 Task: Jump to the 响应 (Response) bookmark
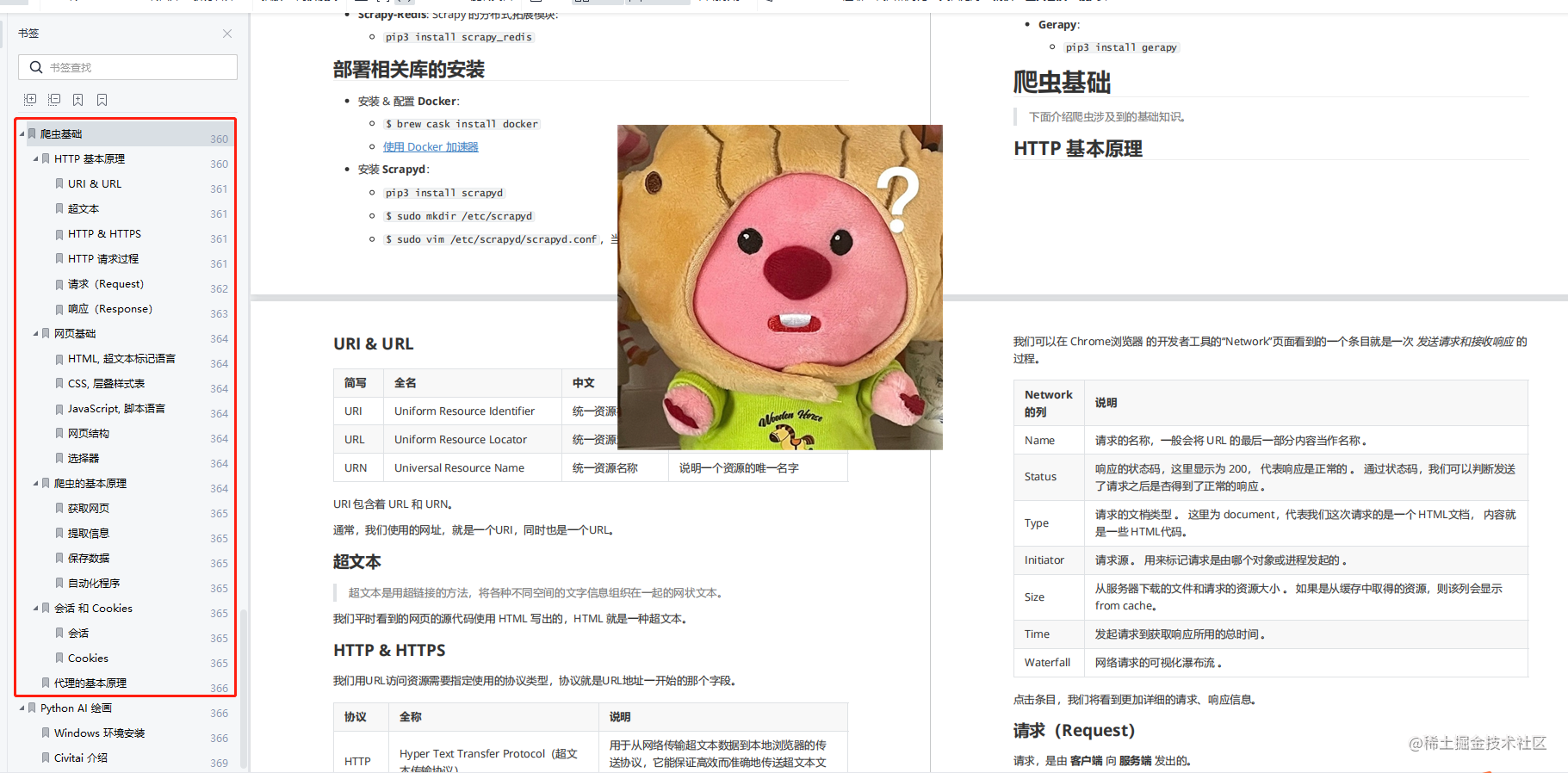(110, 308)
